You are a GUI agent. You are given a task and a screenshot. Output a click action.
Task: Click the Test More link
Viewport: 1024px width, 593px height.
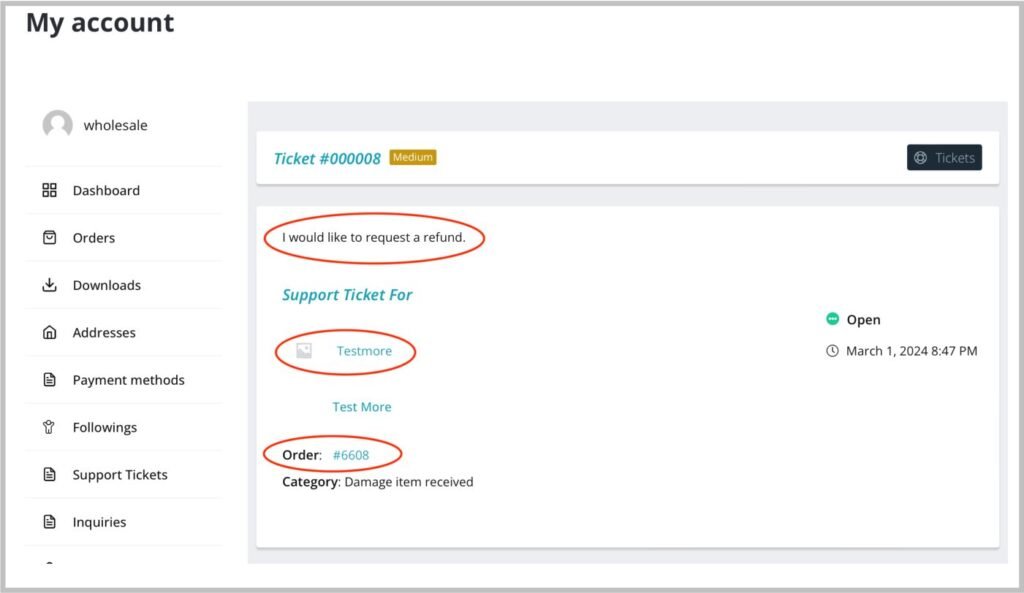point(362,407)
